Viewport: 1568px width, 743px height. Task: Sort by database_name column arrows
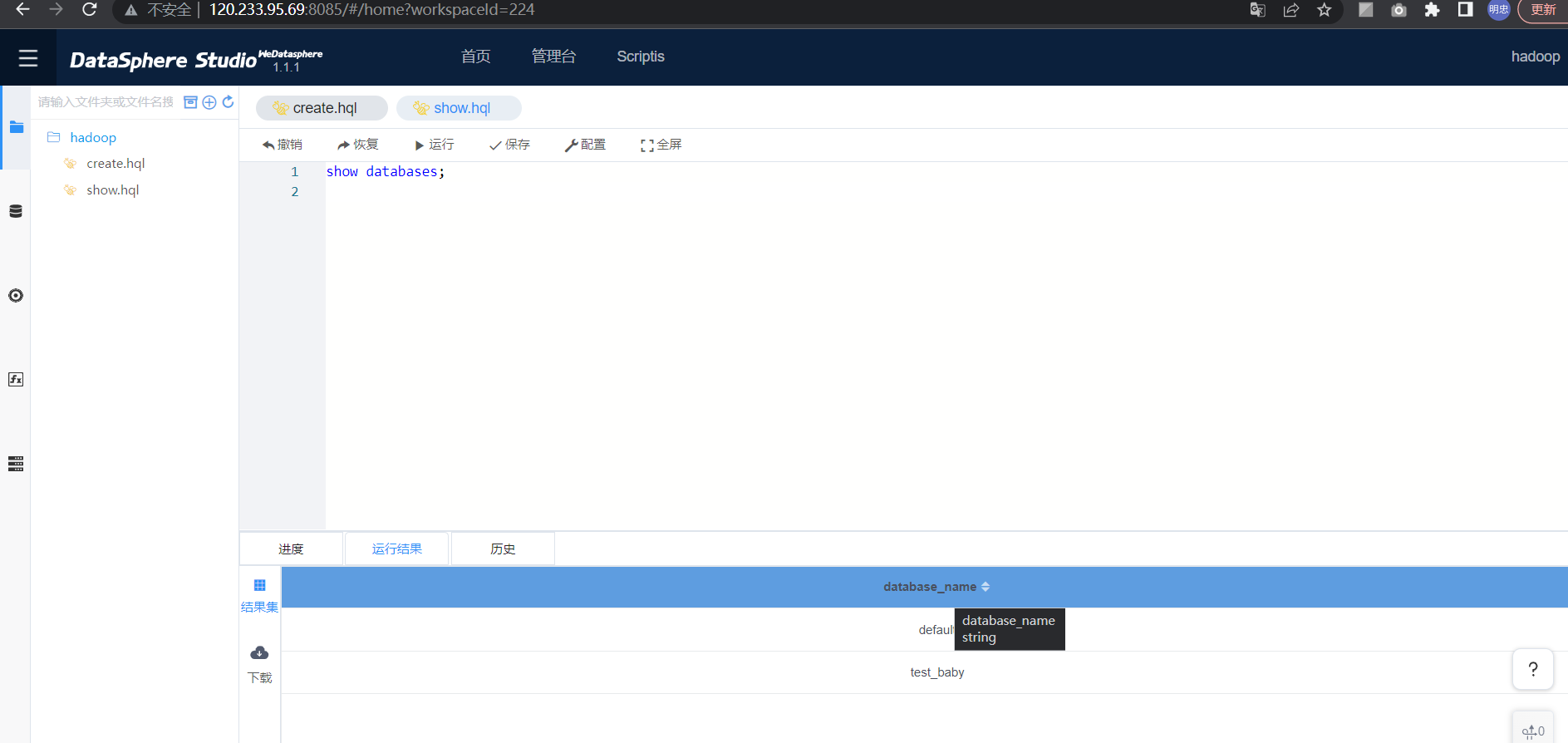pos(986,587)
